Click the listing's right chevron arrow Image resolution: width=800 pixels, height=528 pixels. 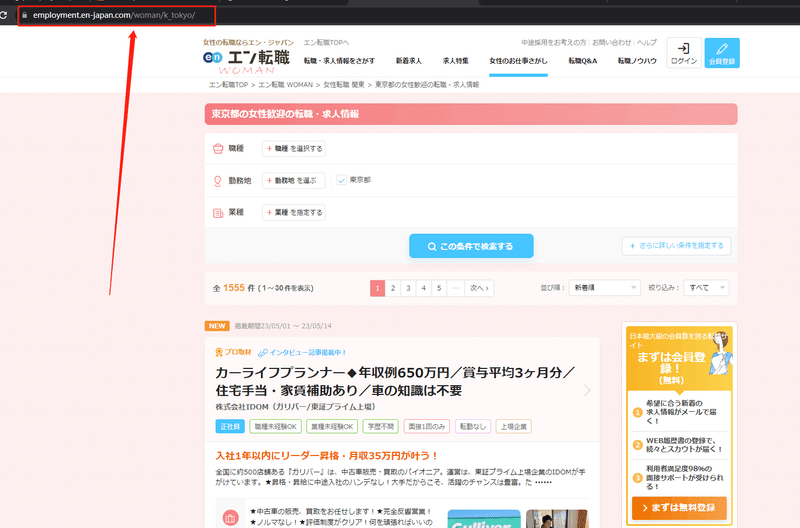tap(587, 390)
